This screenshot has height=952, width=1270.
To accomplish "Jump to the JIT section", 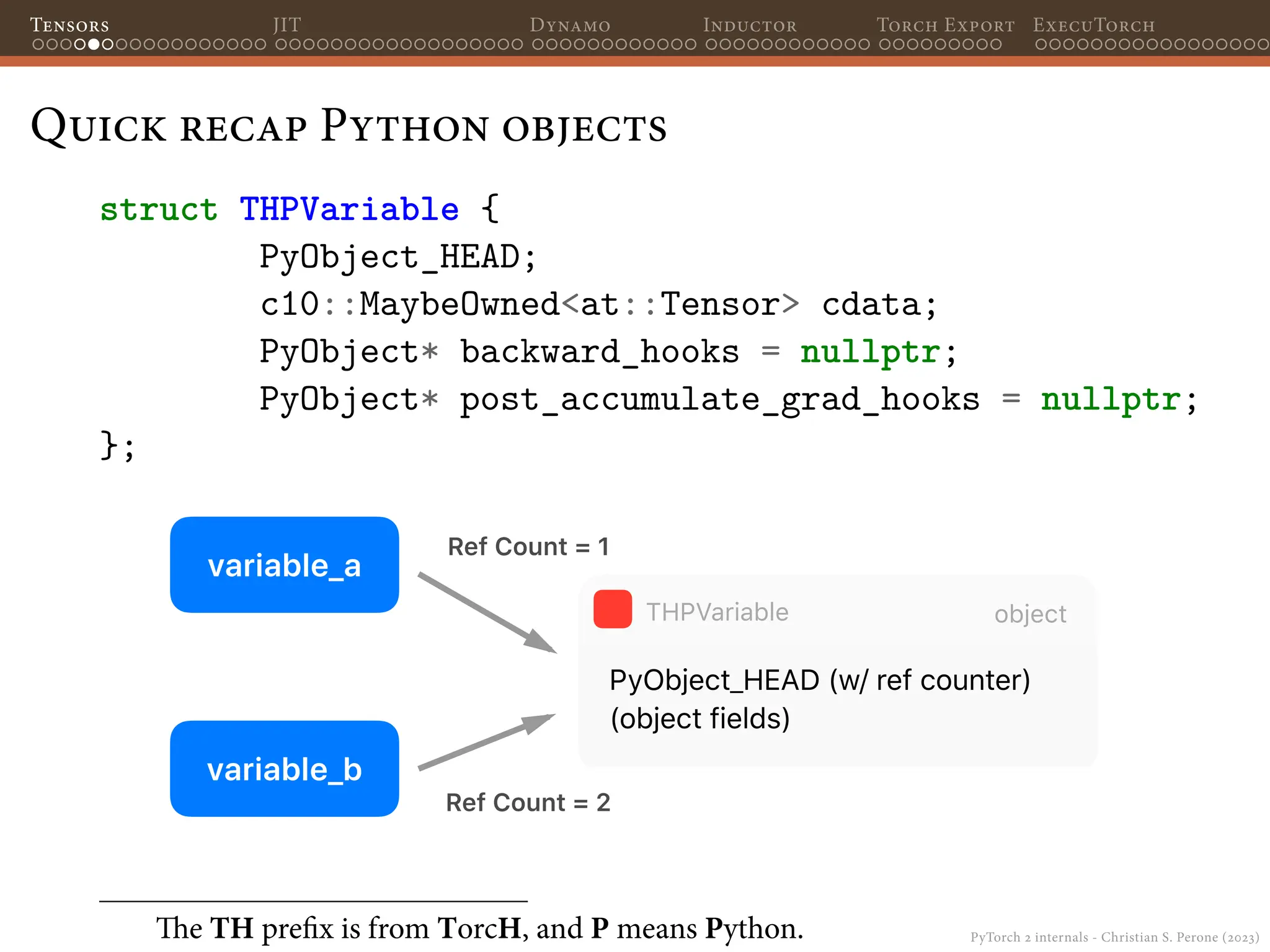I will [287, 25].
